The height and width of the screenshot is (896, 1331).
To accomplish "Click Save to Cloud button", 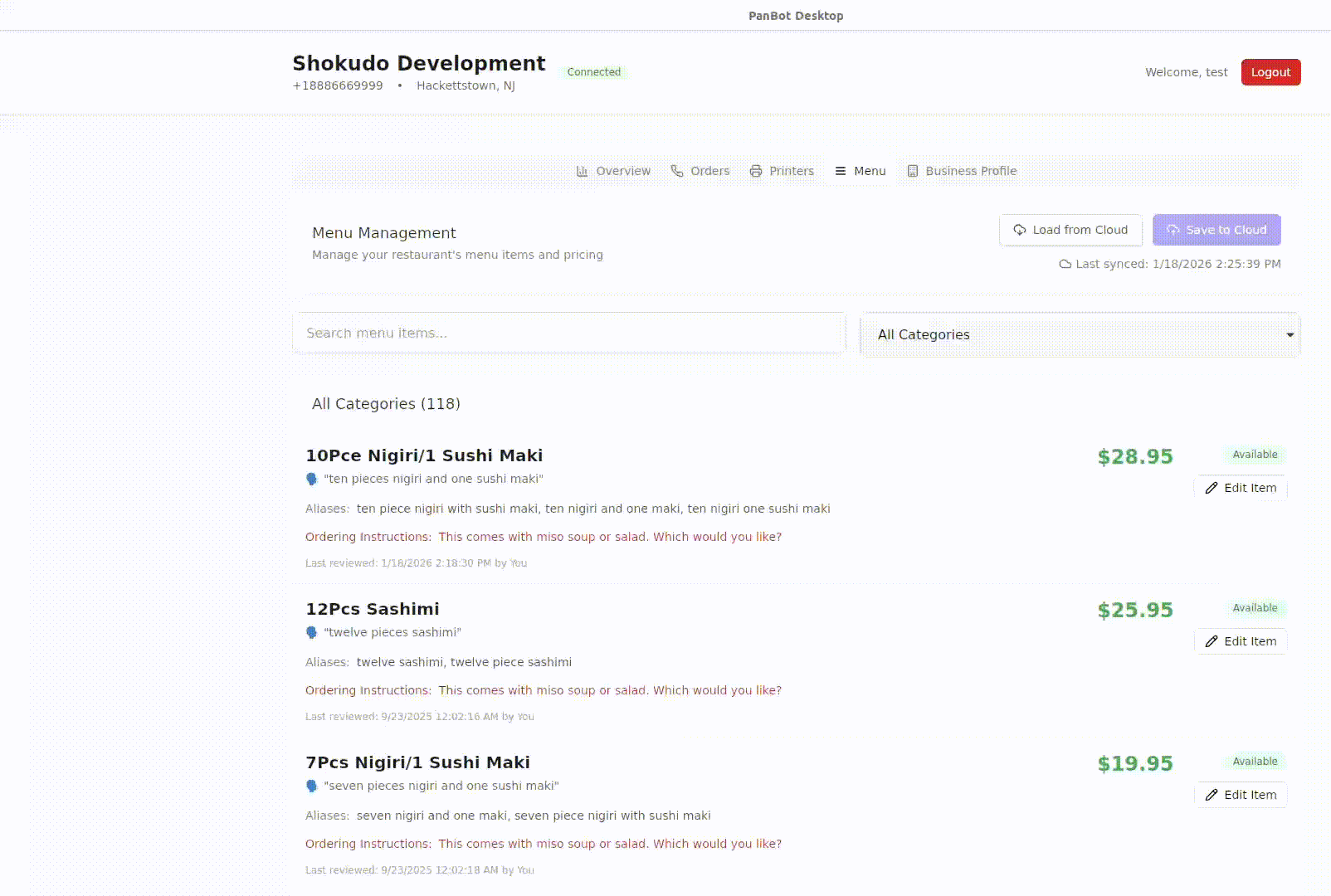I will coord(1216,230).
